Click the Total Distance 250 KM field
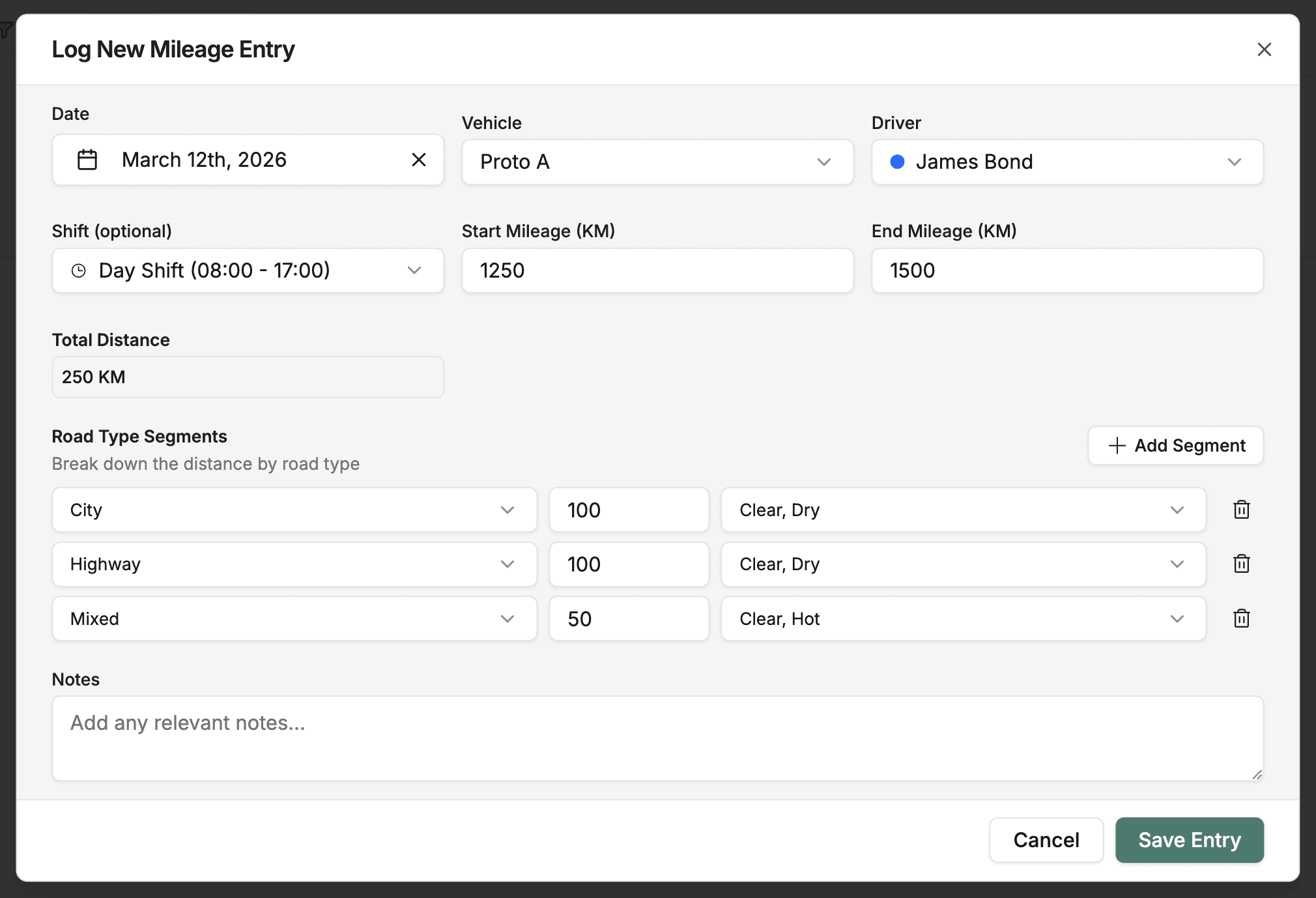Viewport: 1316px width, 898px height. pos(248,377)
